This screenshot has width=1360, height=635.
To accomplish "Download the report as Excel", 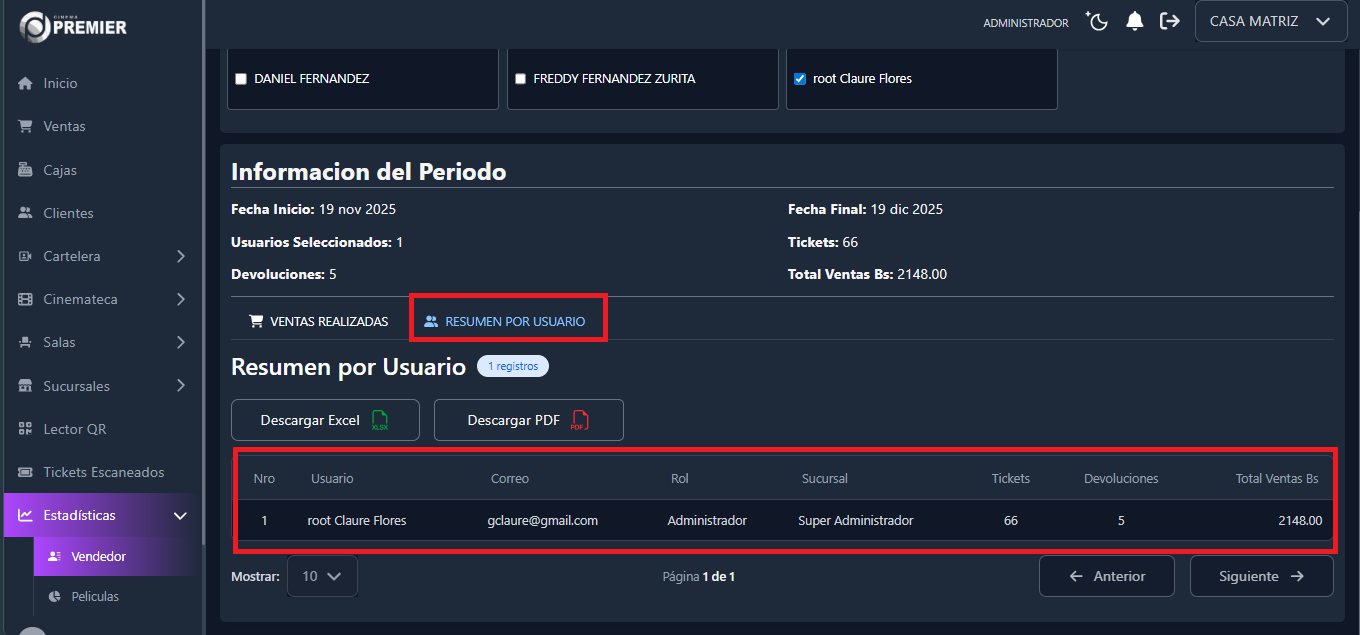I will 324,420.
